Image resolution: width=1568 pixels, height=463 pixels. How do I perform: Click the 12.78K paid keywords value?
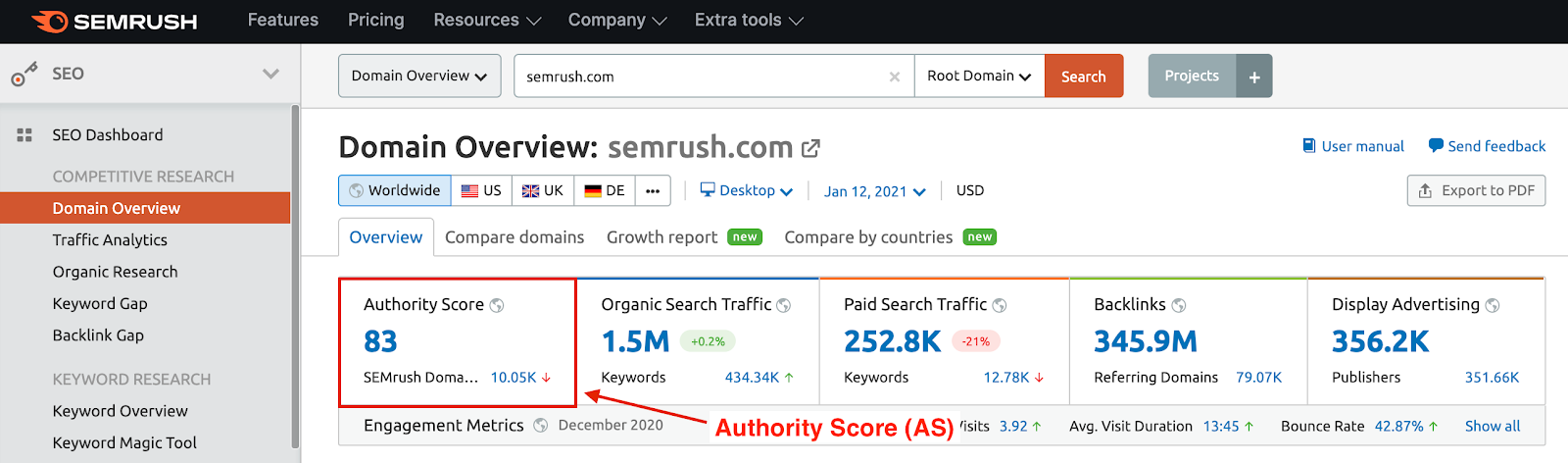tap(1006, 378)
